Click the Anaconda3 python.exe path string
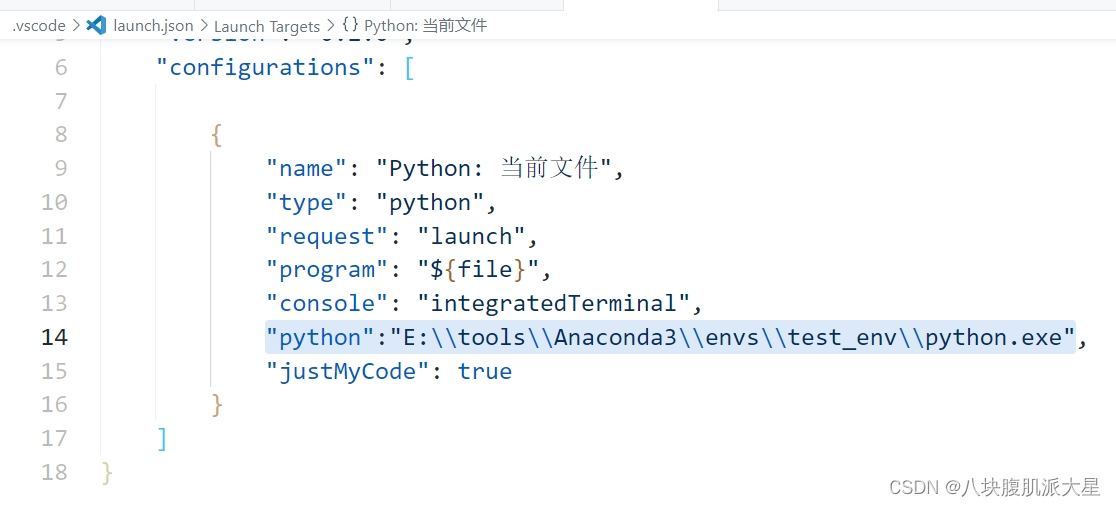 click(x=731, y=337)
